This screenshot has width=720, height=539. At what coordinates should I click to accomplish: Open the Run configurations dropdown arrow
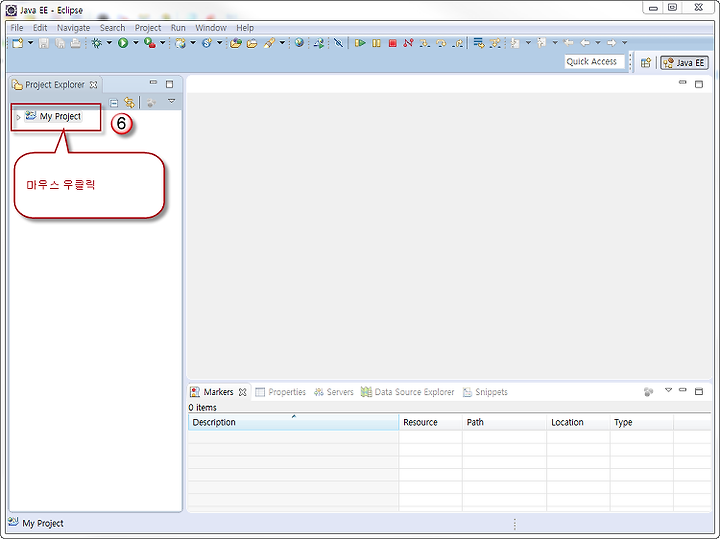[135, 43]
